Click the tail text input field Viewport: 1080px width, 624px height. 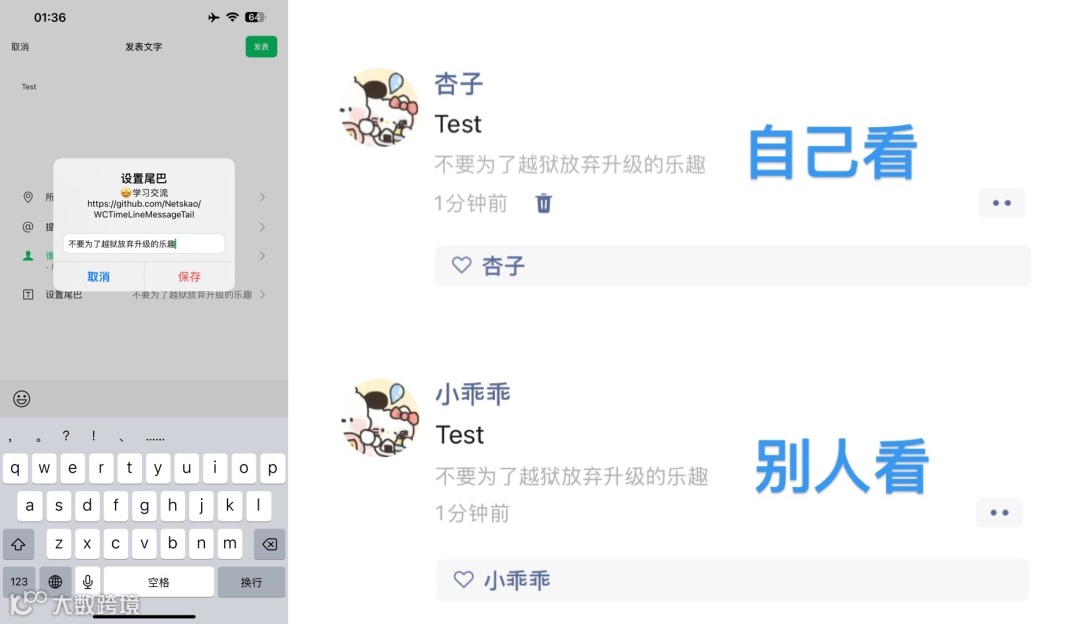[144, 244]
